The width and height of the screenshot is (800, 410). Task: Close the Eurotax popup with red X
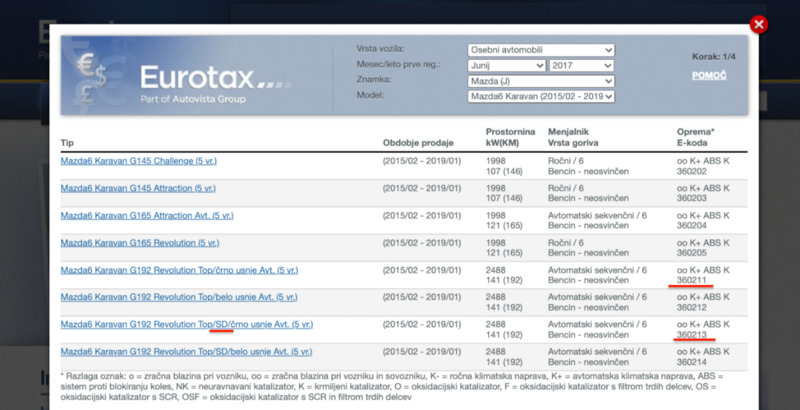click(759, 25)
